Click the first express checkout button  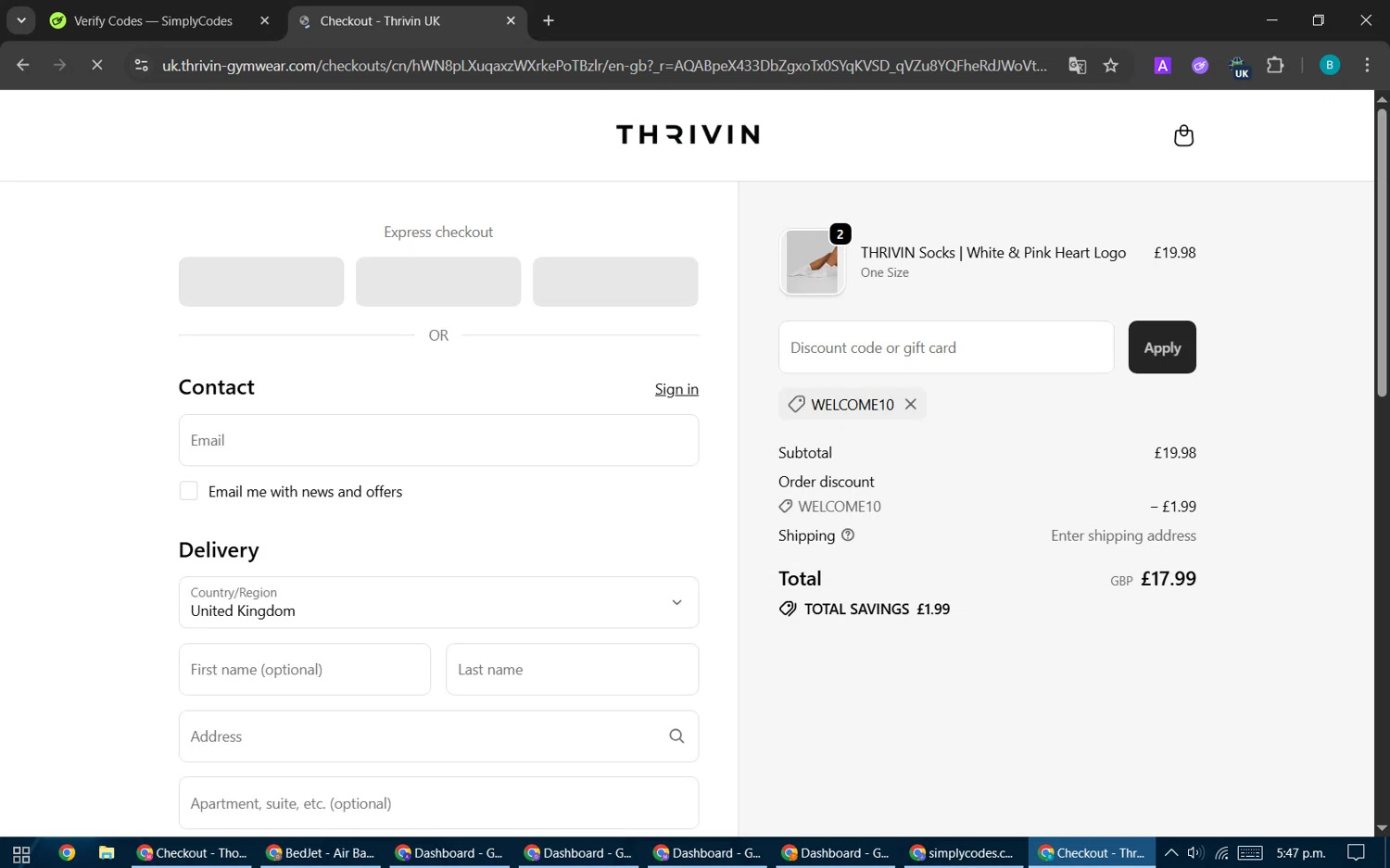pos(261,282)
